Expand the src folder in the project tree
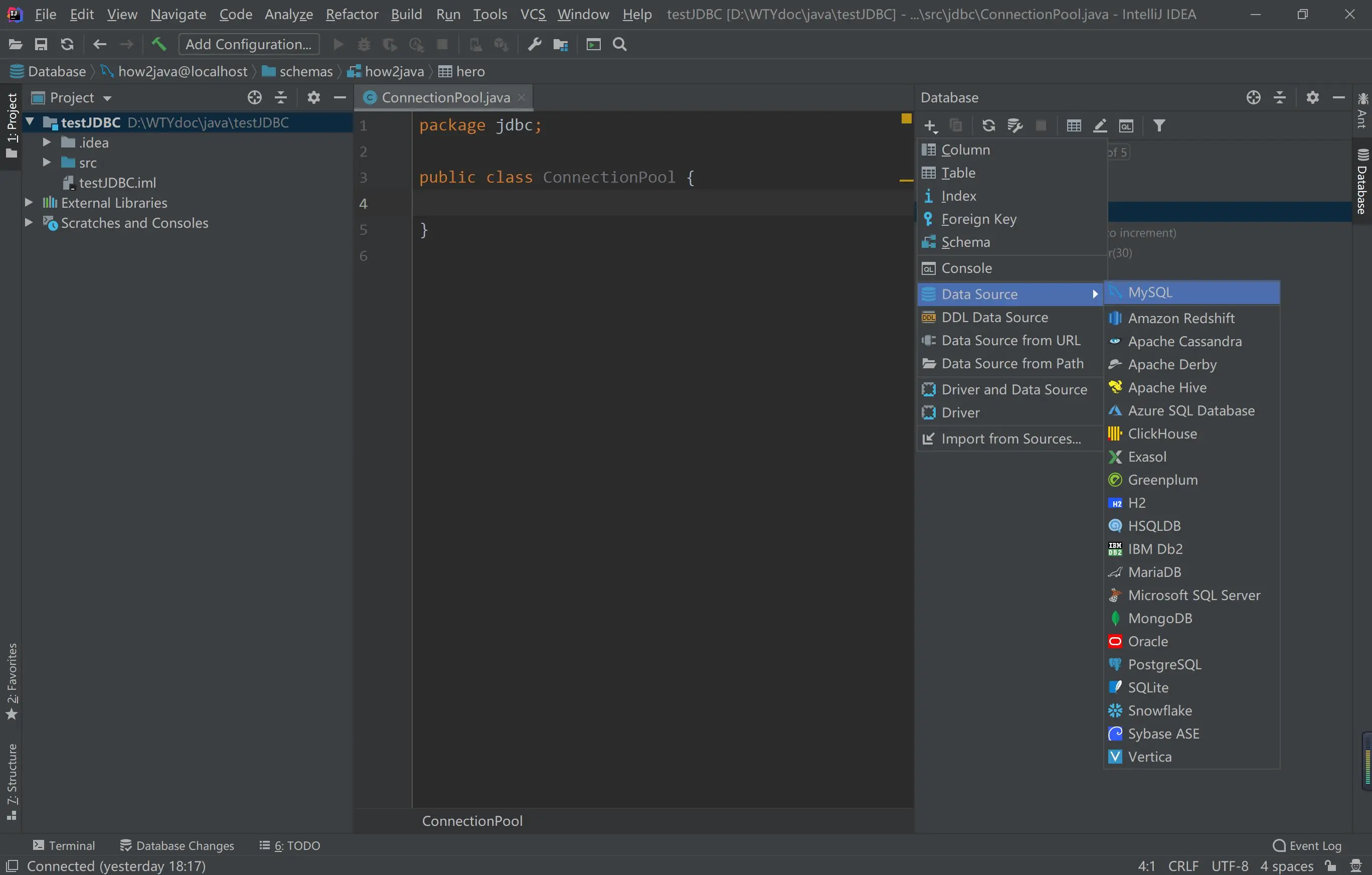The height and width of the screenshot is (875, 1372). click(x=47, y=163)
